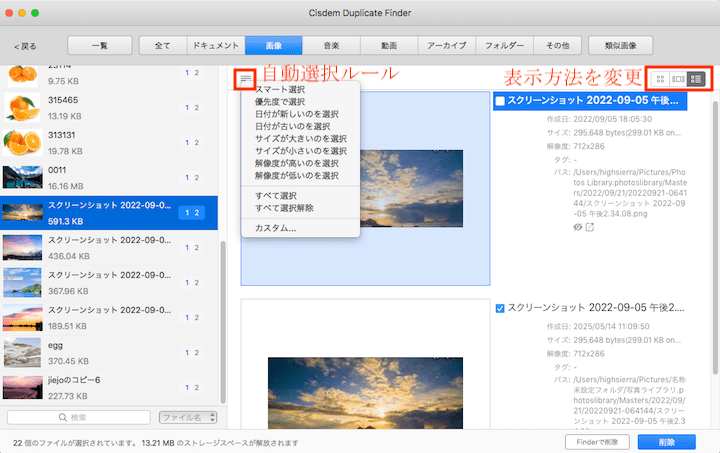Check the first スクリーンショット file checkbox
This screenshot has height=453, width=720.
click(500, 101)
